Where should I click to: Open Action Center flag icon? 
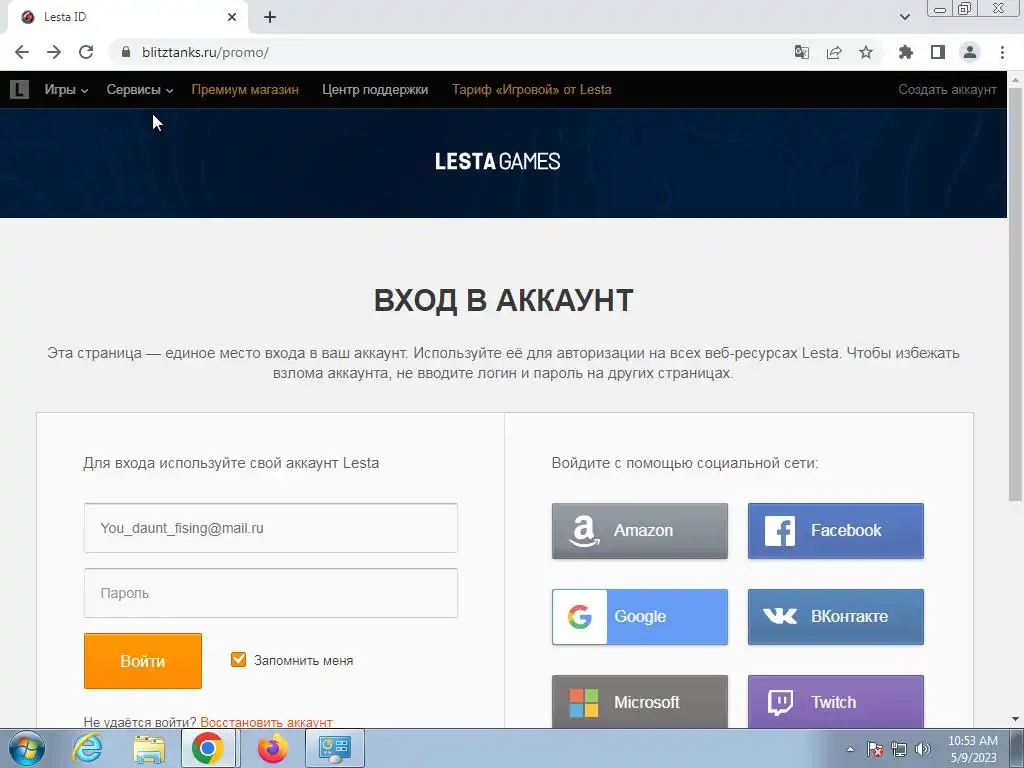[875, 749]
